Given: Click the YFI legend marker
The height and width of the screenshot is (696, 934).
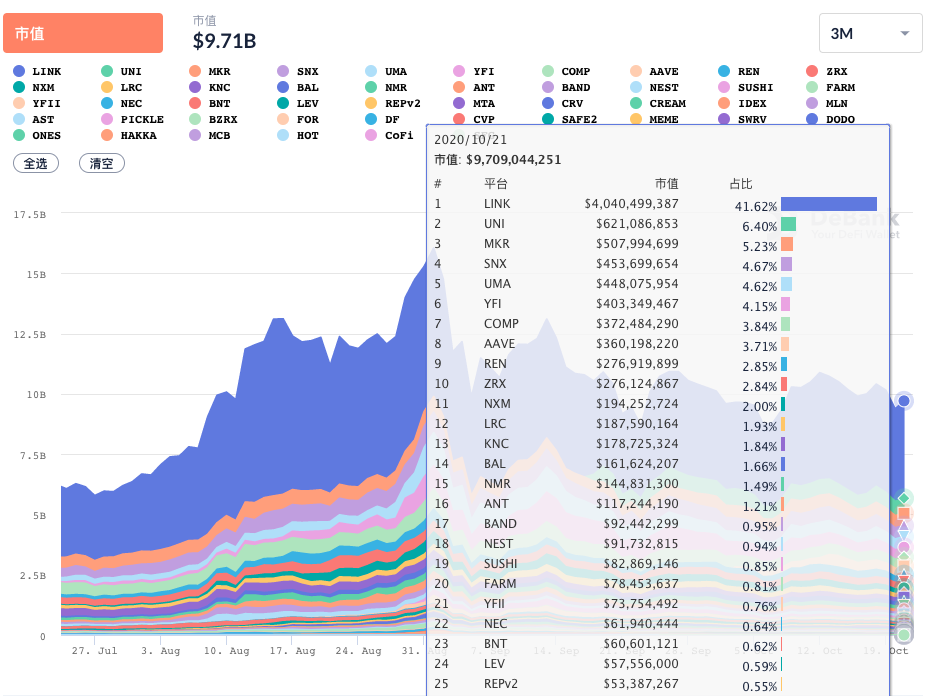Looking at the screenshot, I should click(460, 72).
